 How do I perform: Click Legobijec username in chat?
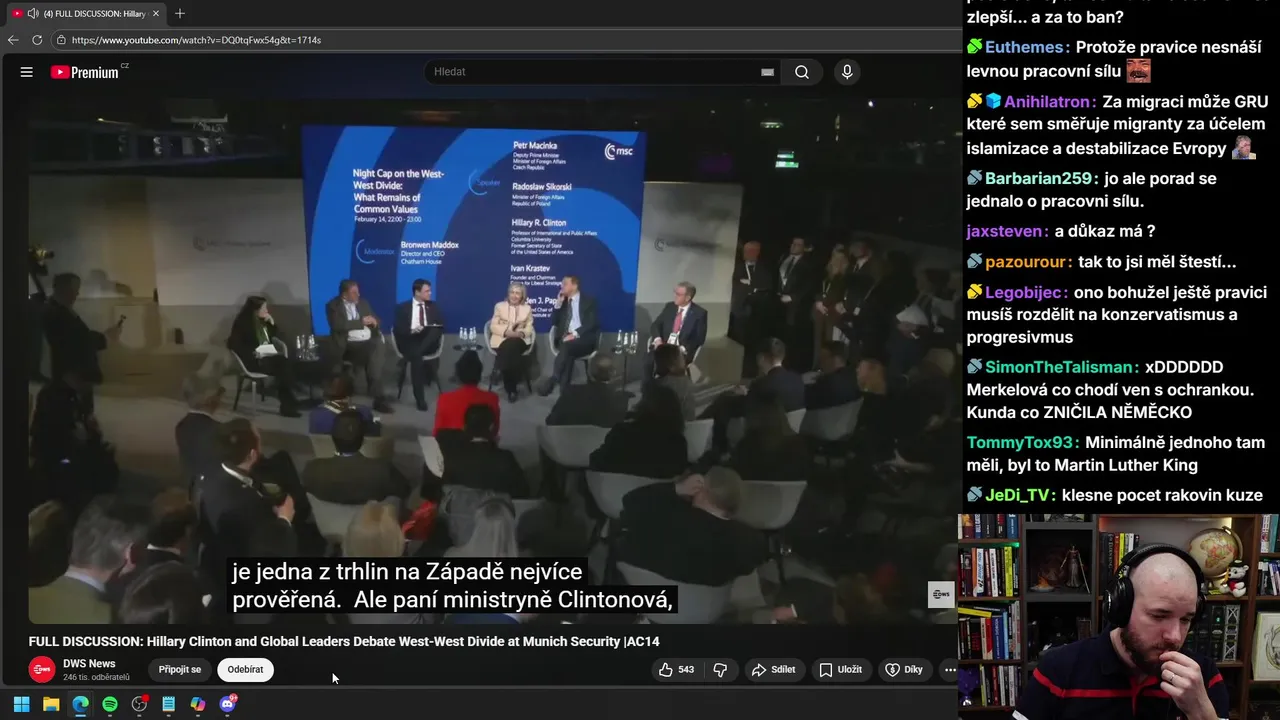pyautogui.click(x=1023, y=293)
